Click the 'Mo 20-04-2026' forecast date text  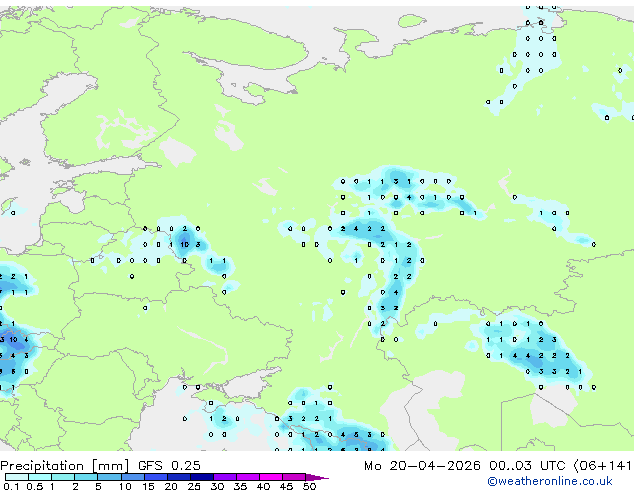(x=422, y=466)
